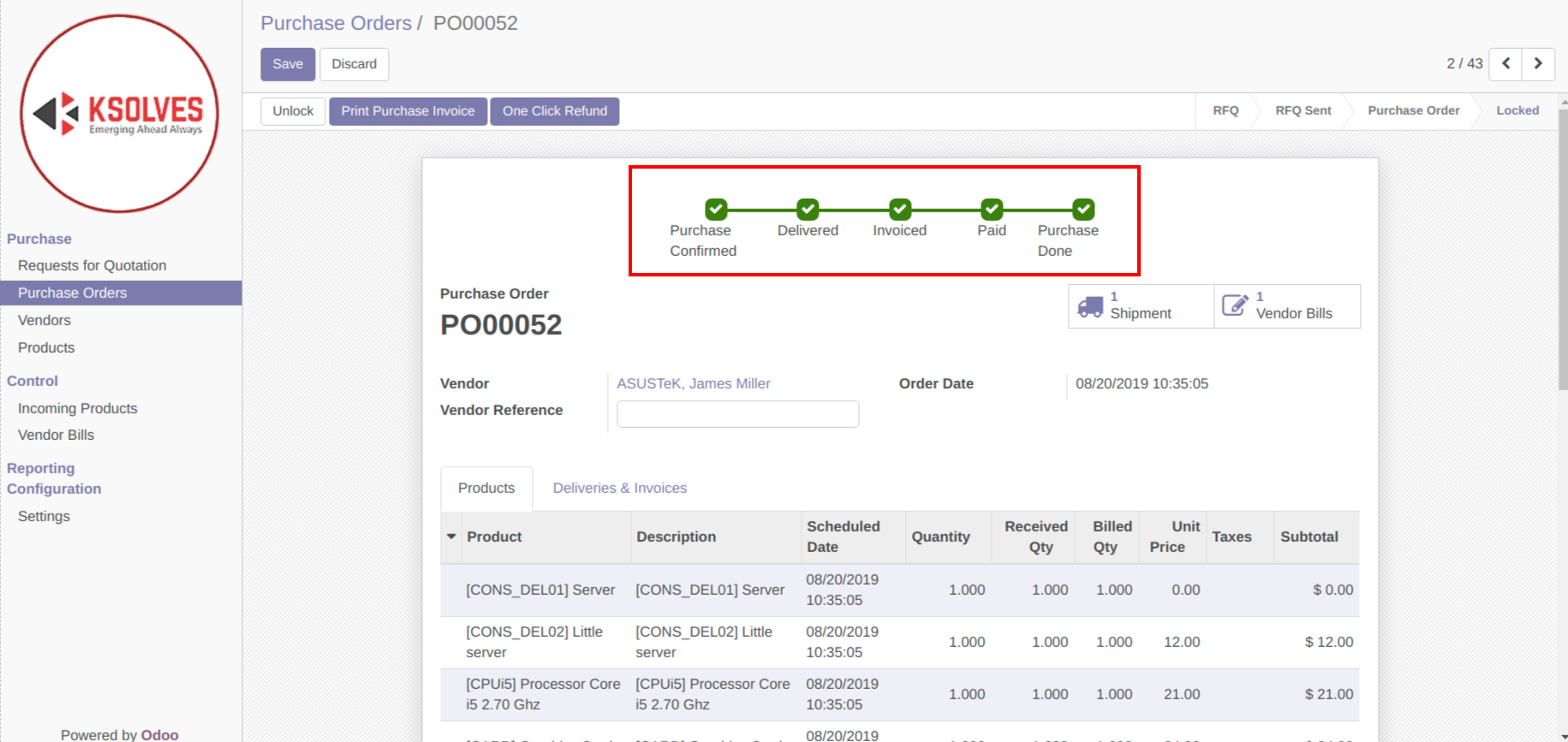
Task: Switch to Deliveries & Invoices tab
Action: tap(619, 488)
